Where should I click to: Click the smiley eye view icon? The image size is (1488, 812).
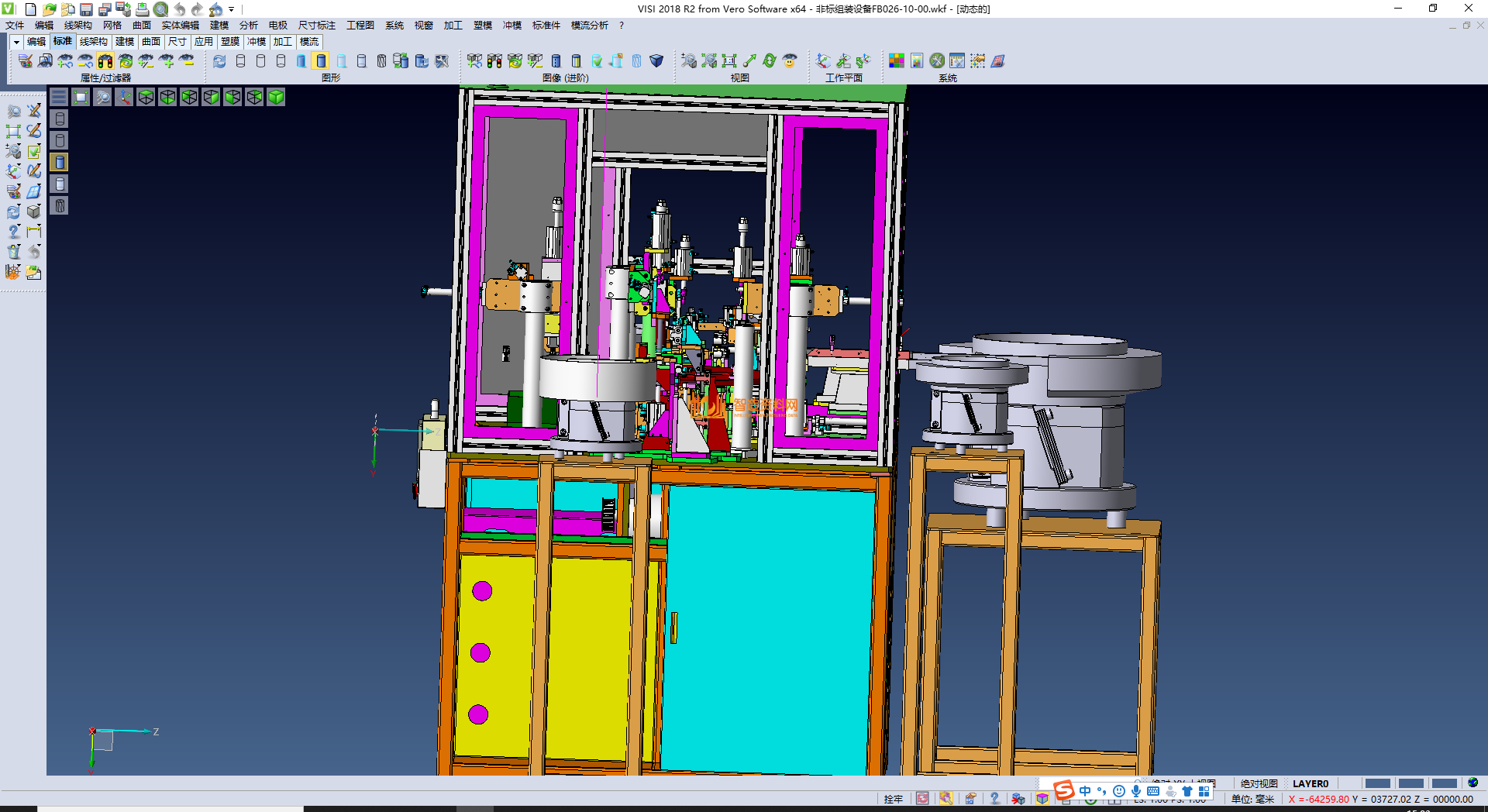pos(790,61)
